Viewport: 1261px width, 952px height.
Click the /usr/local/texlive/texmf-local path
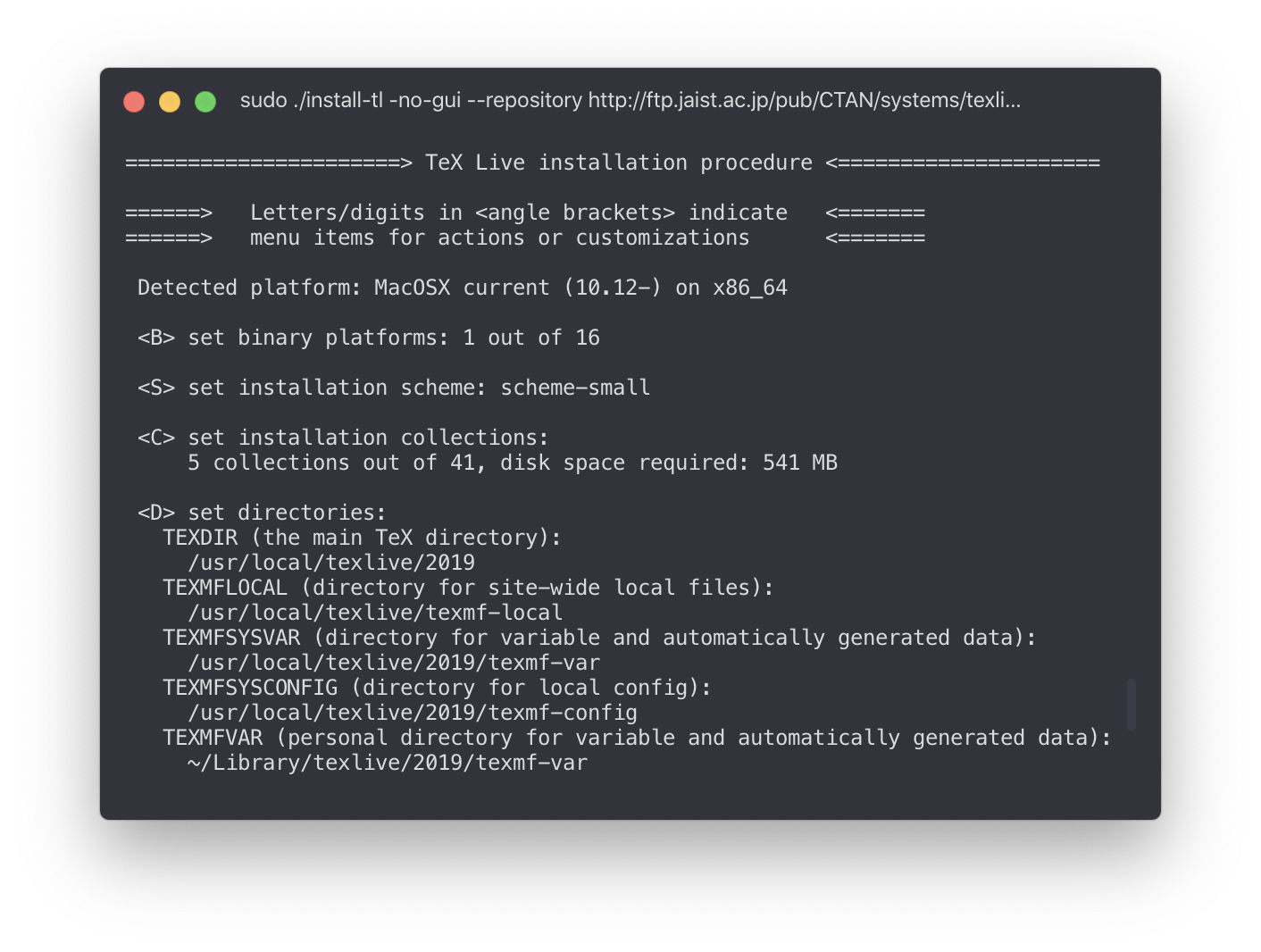tap(375, 613)
